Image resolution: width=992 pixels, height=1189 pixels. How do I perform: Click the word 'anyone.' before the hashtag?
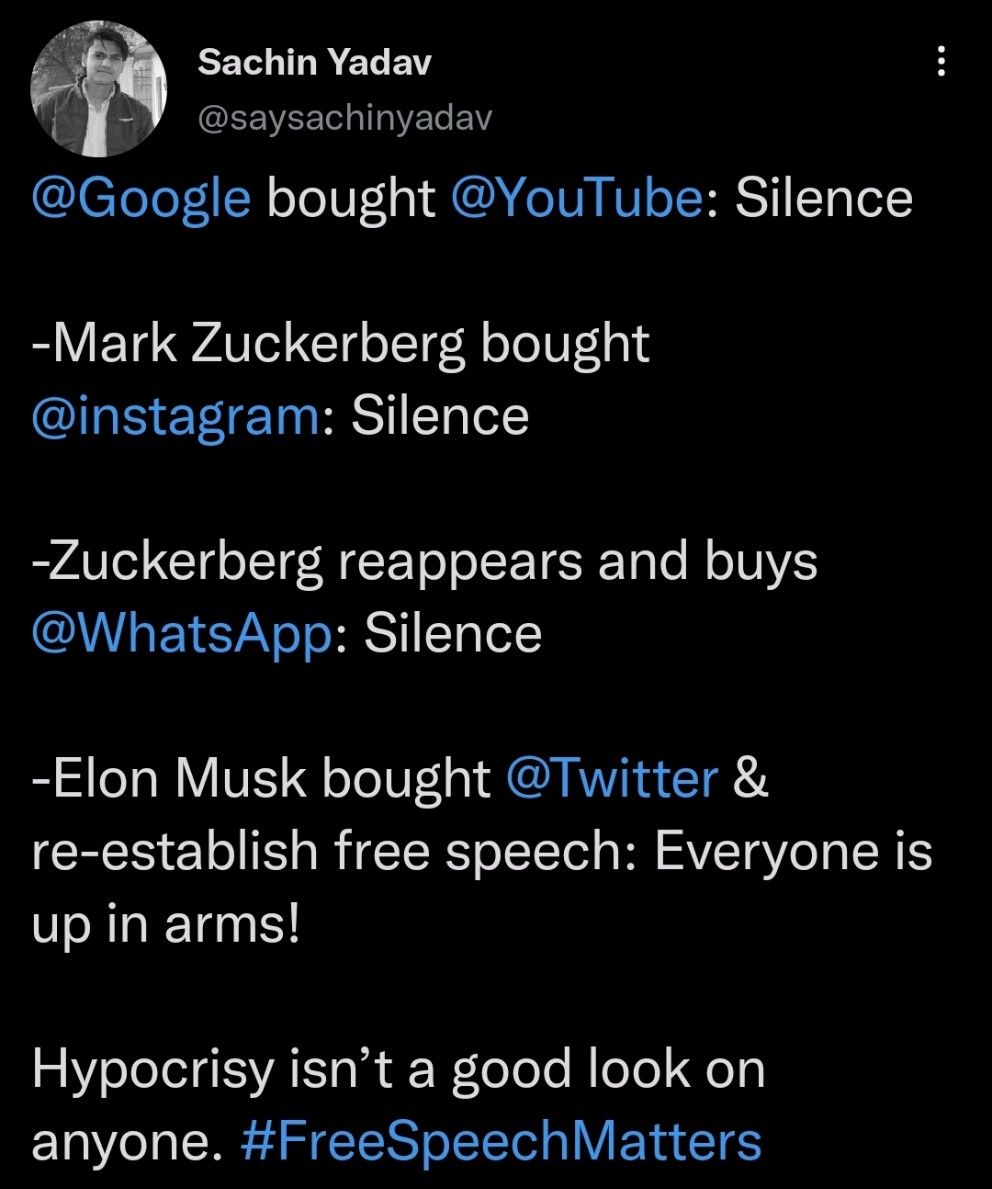(x=127, y=1143)
